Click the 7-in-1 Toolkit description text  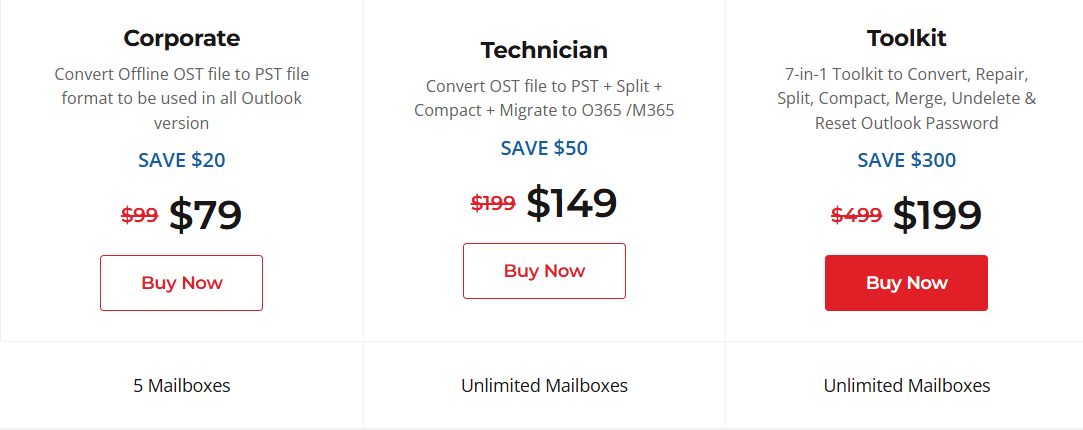(x=906, y=99)
